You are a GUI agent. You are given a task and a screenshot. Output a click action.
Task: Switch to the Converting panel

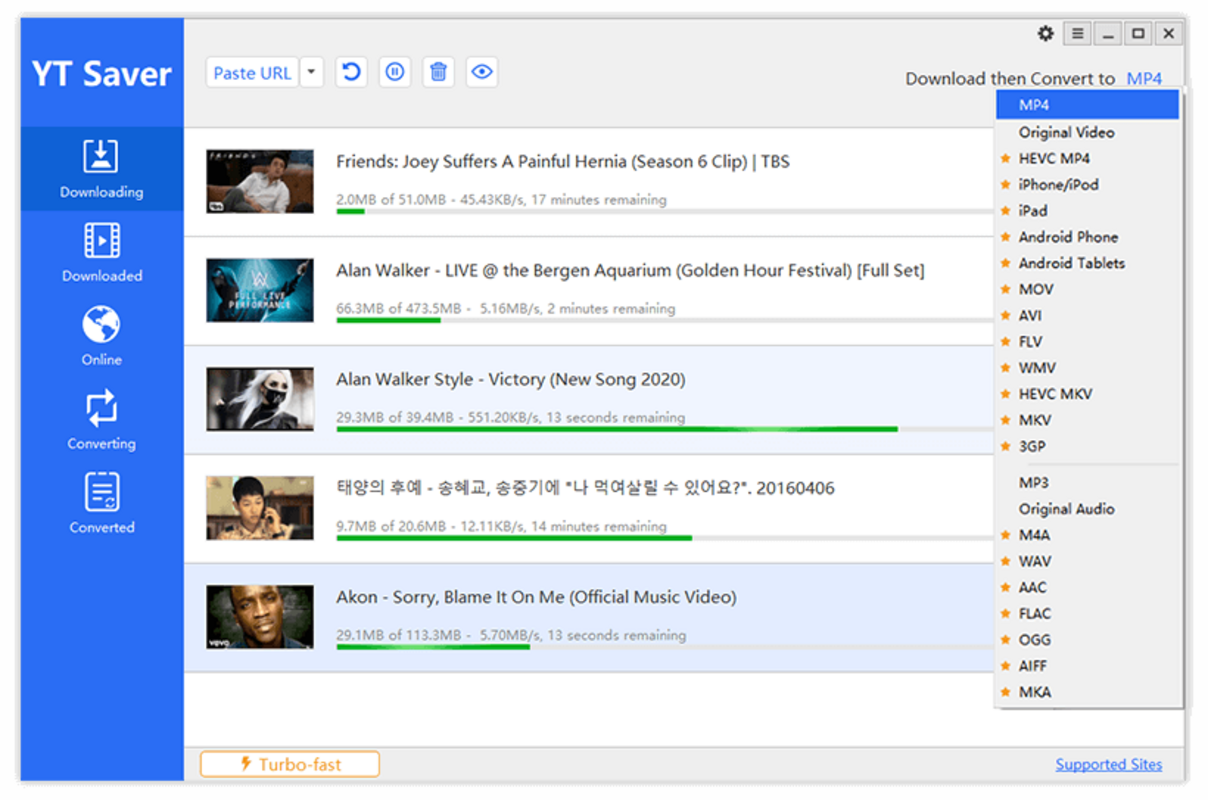(101, 420)
